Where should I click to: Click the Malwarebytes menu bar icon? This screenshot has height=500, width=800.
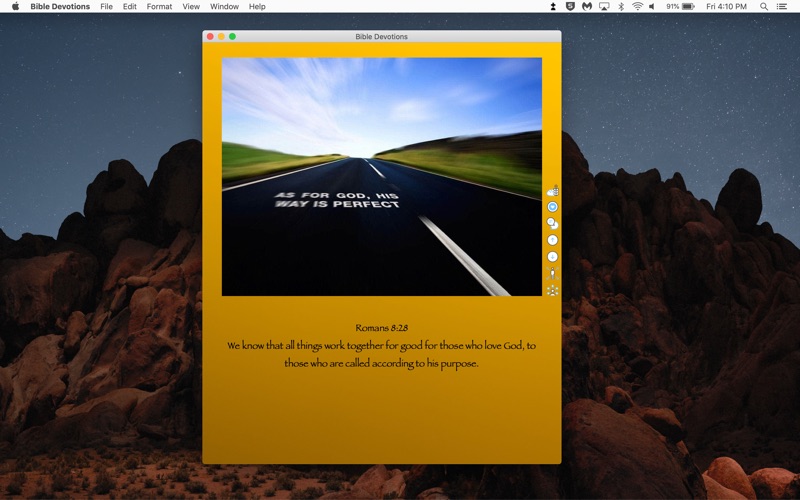coord(587,7)
